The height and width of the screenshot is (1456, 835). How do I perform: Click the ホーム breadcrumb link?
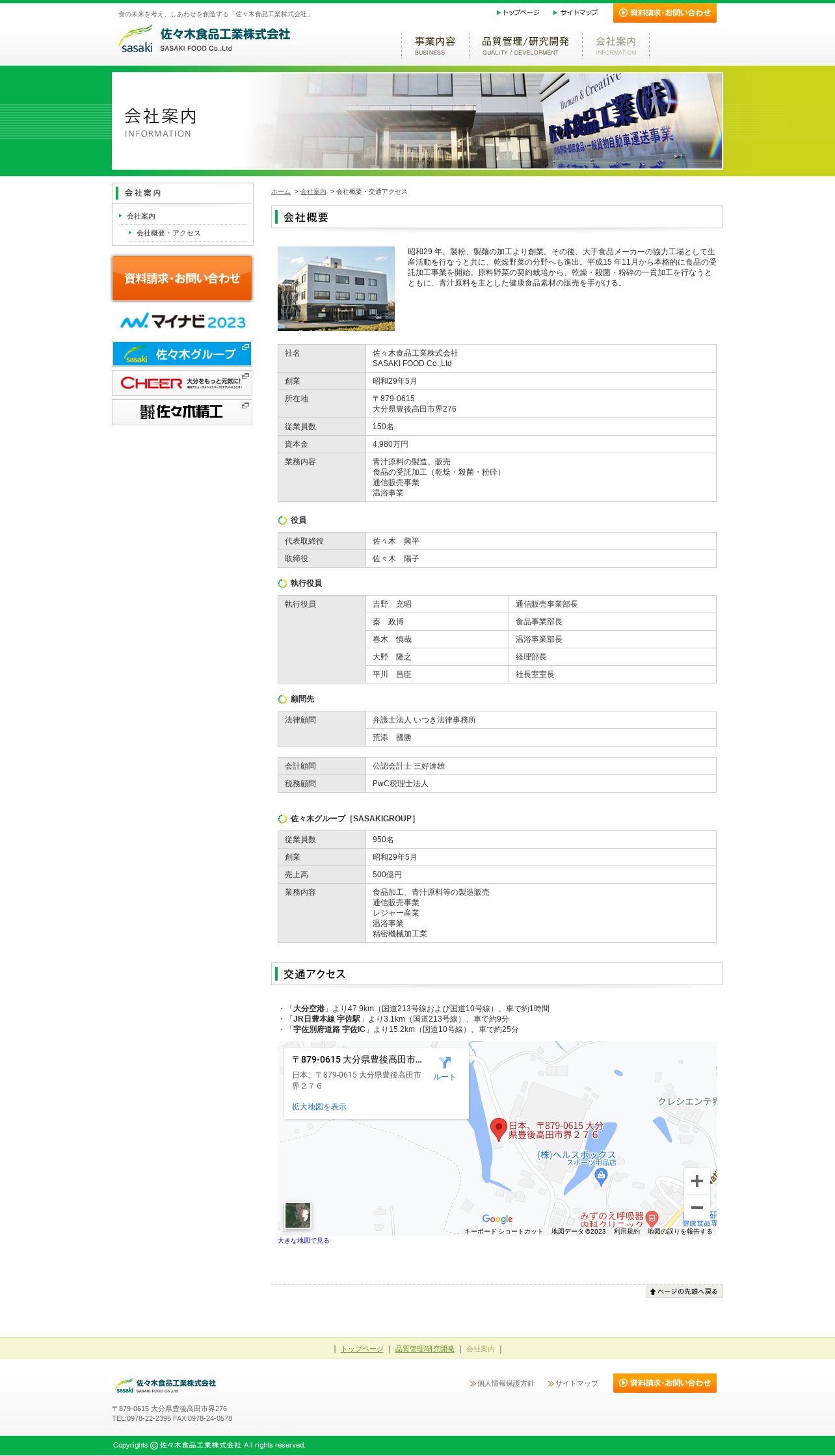tap(281, 192)
